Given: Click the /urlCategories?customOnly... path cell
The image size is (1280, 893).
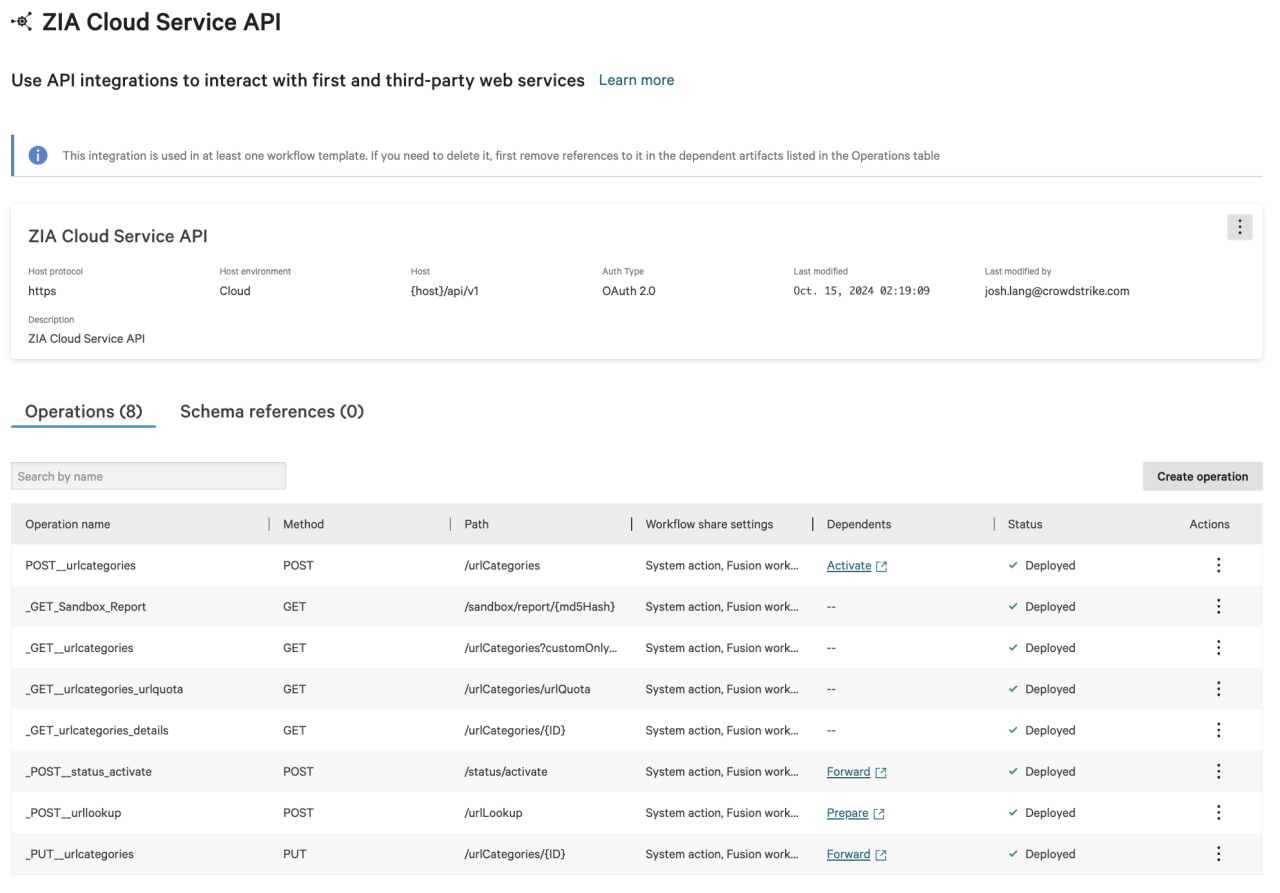Looking at the screenshot, I should pos(540,648).
